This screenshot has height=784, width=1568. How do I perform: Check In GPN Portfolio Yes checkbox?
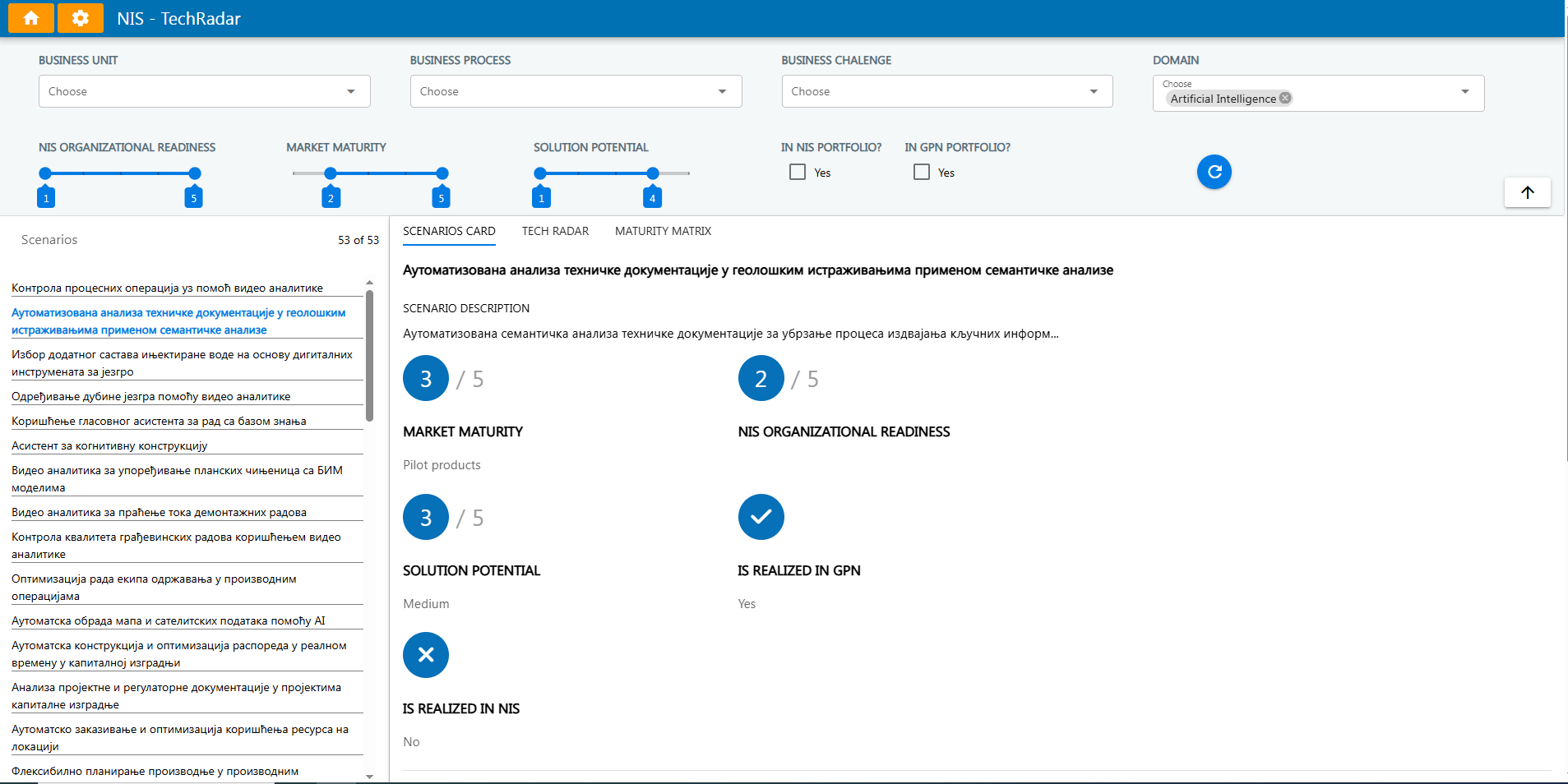coord(922,172)
